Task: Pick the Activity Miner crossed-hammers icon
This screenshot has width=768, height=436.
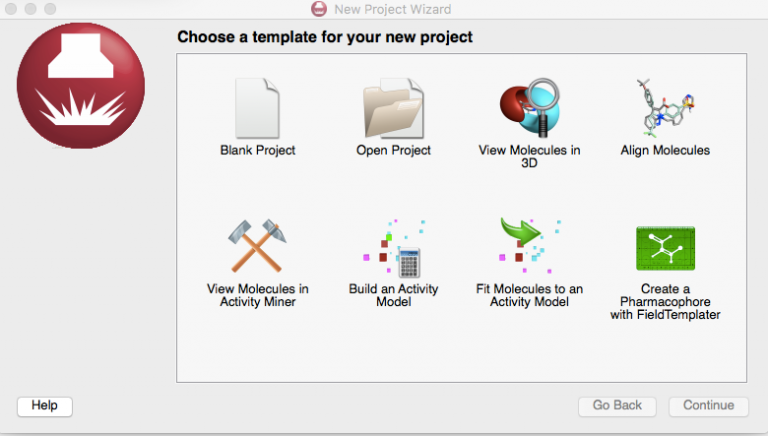Action: [257, 247]
